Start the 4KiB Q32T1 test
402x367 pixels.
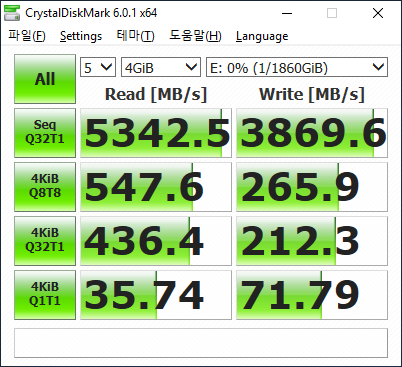coord(45,241)
